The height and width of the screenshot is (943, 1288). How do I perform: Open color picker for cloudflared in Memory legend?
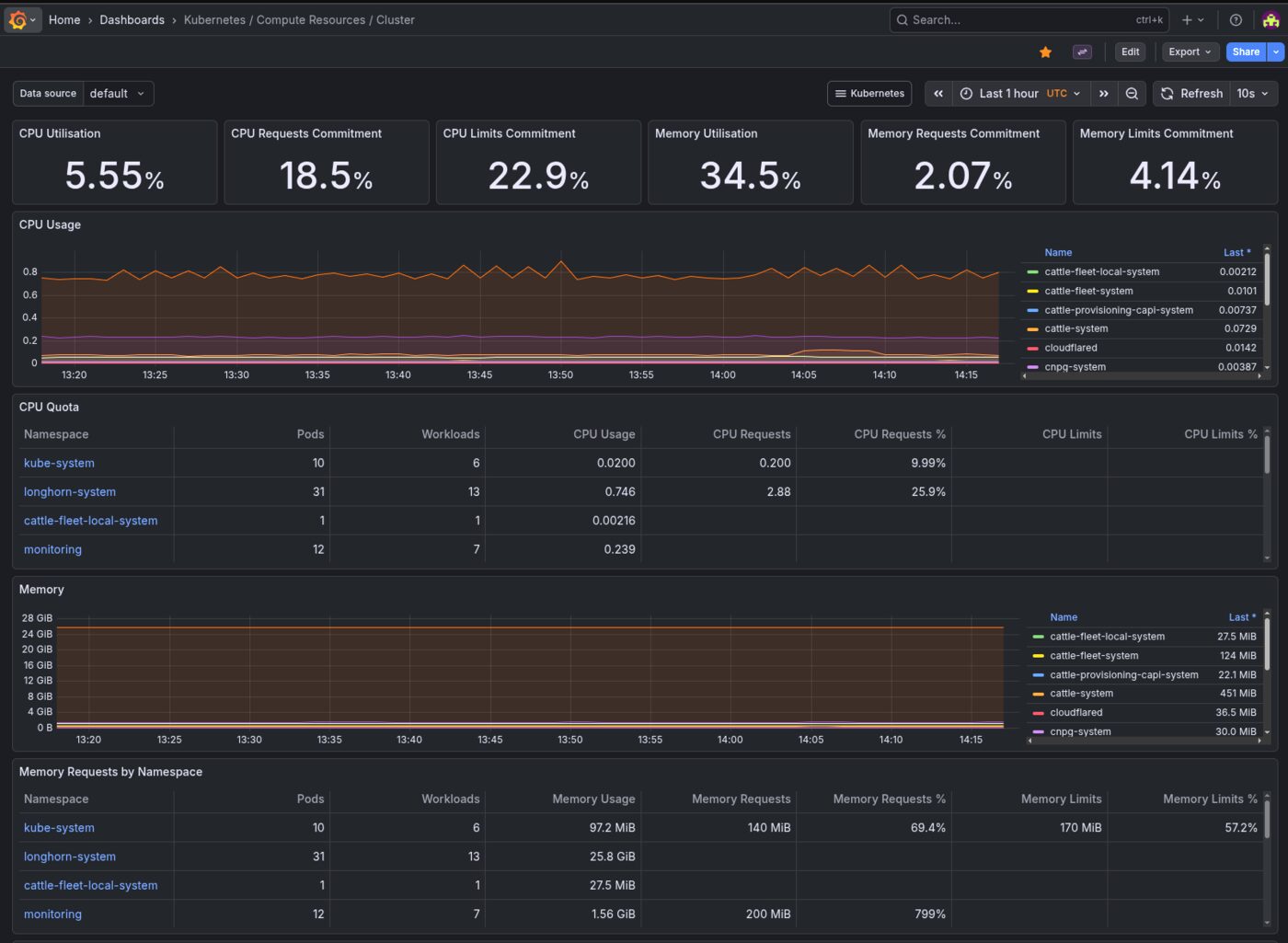(1038, 713)
